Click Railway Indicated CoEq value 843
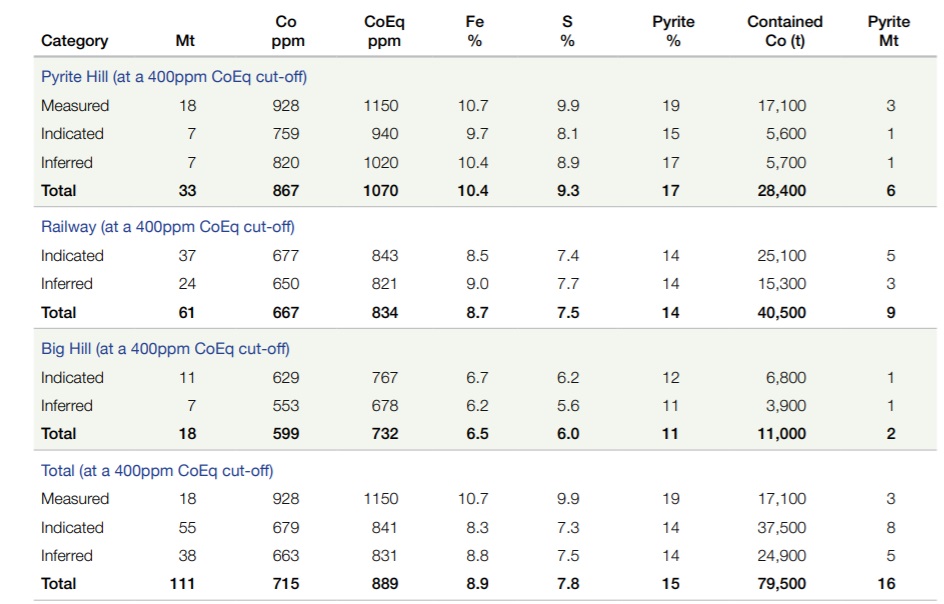This screenshot has height=604, width=944. point(385,256)
